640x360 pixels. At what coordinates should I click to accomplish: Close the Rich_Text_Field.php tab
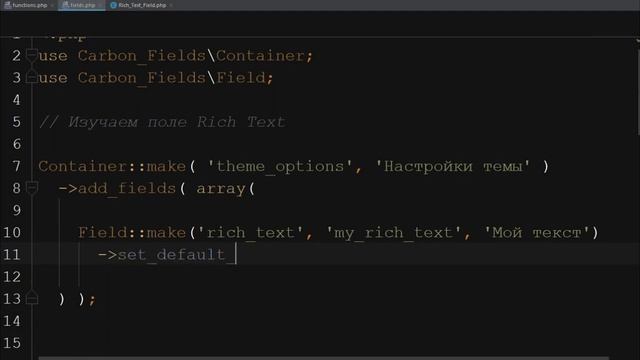pyautogui.click(x=171, y=5)
